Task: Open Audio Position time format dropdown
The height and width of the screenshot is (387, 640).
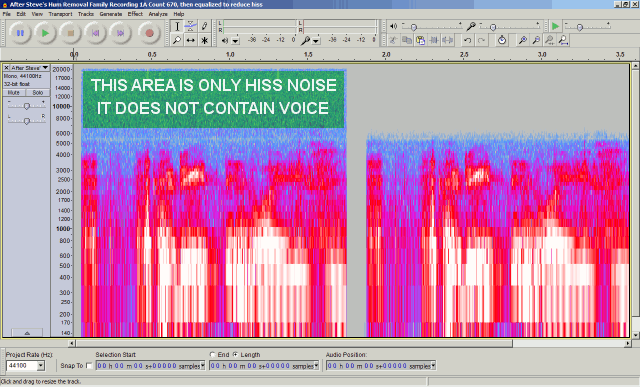Action: (x=433, y=366)
